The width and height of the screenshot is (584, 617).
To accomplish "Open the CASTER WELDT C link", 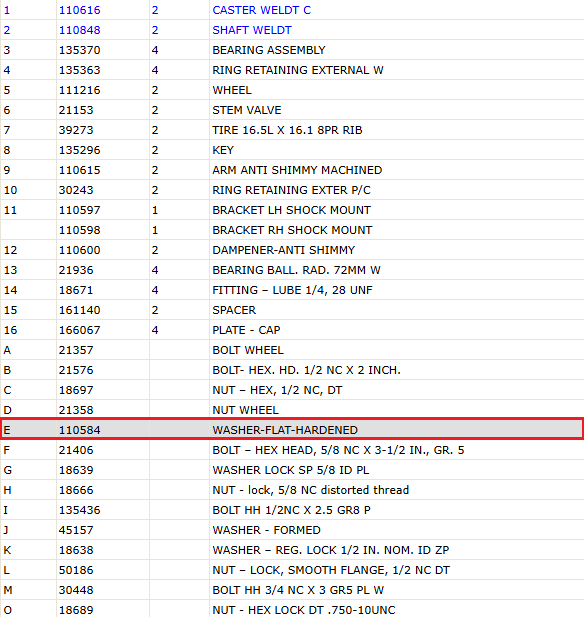I will 261,10.
